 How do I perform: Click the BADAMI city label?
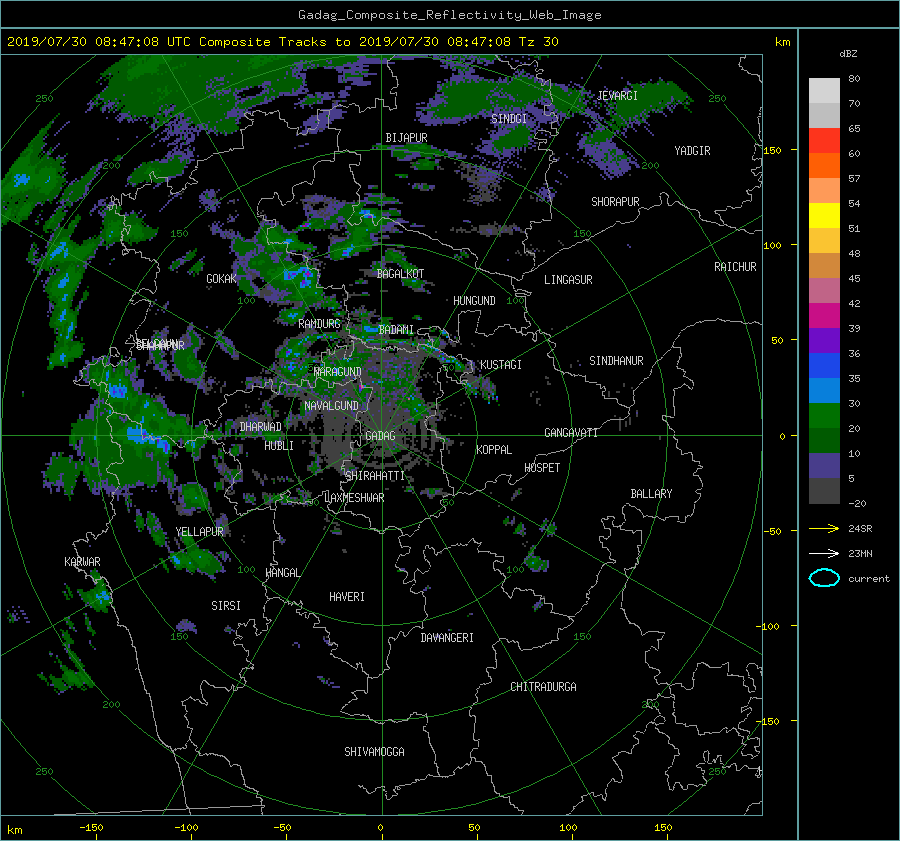[x=396, y=330]
